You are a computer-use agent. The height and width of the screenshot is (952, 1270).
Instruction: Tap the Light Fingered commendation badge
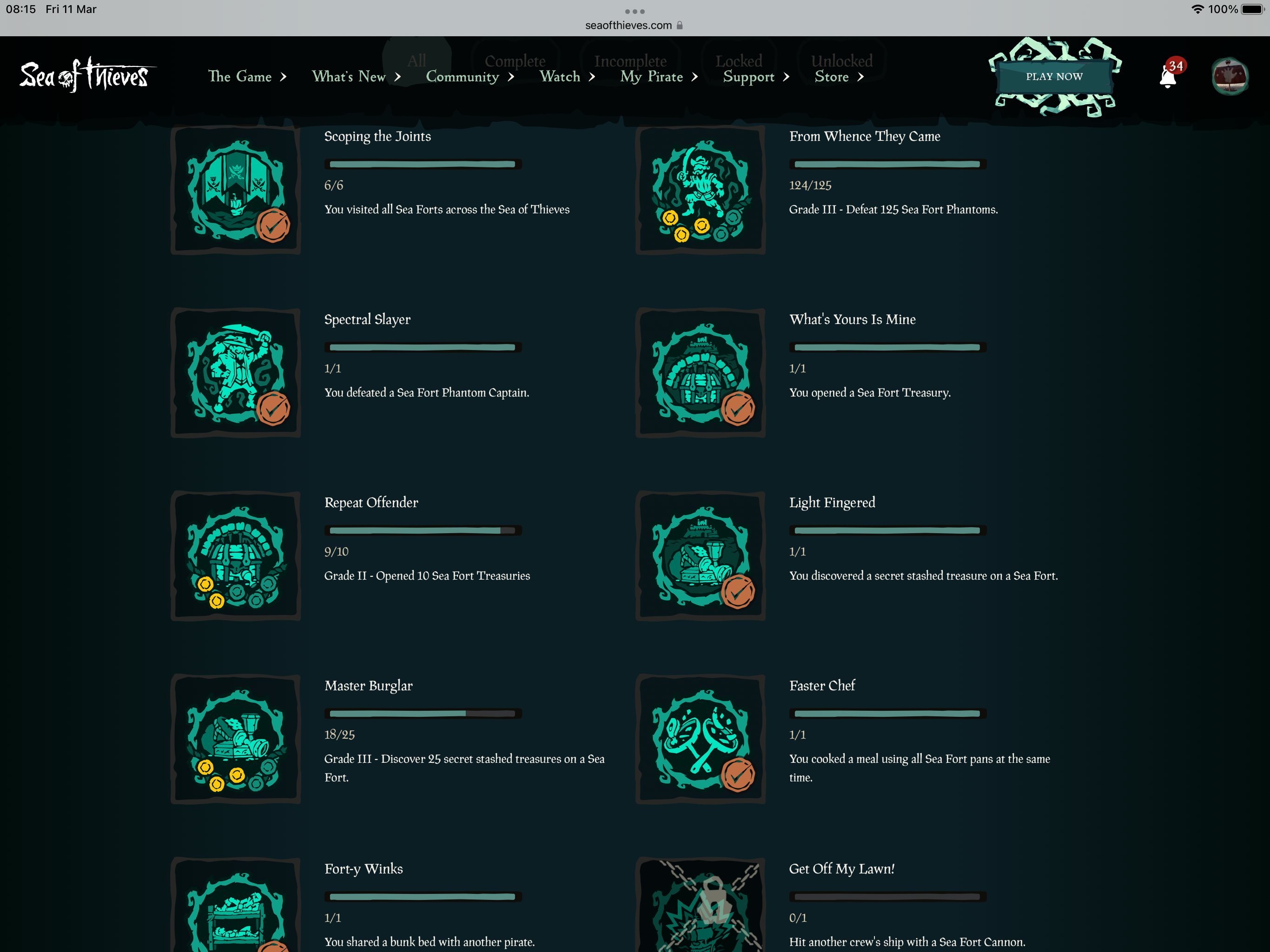tap(701, 556)
